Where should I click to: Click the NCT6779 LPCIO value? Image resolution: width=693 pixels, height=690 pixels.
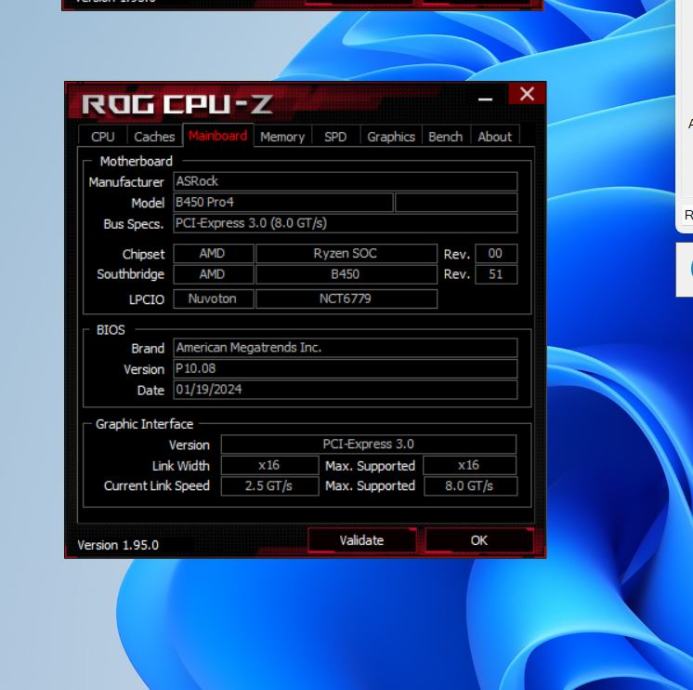pyautogui.click(x=346, y=299)
